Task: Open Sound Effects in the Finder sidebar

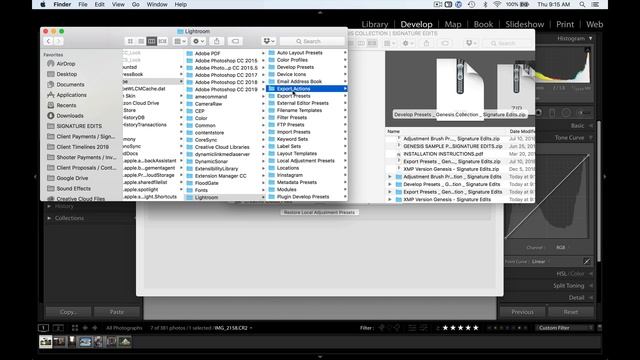Action: point(73,189)
